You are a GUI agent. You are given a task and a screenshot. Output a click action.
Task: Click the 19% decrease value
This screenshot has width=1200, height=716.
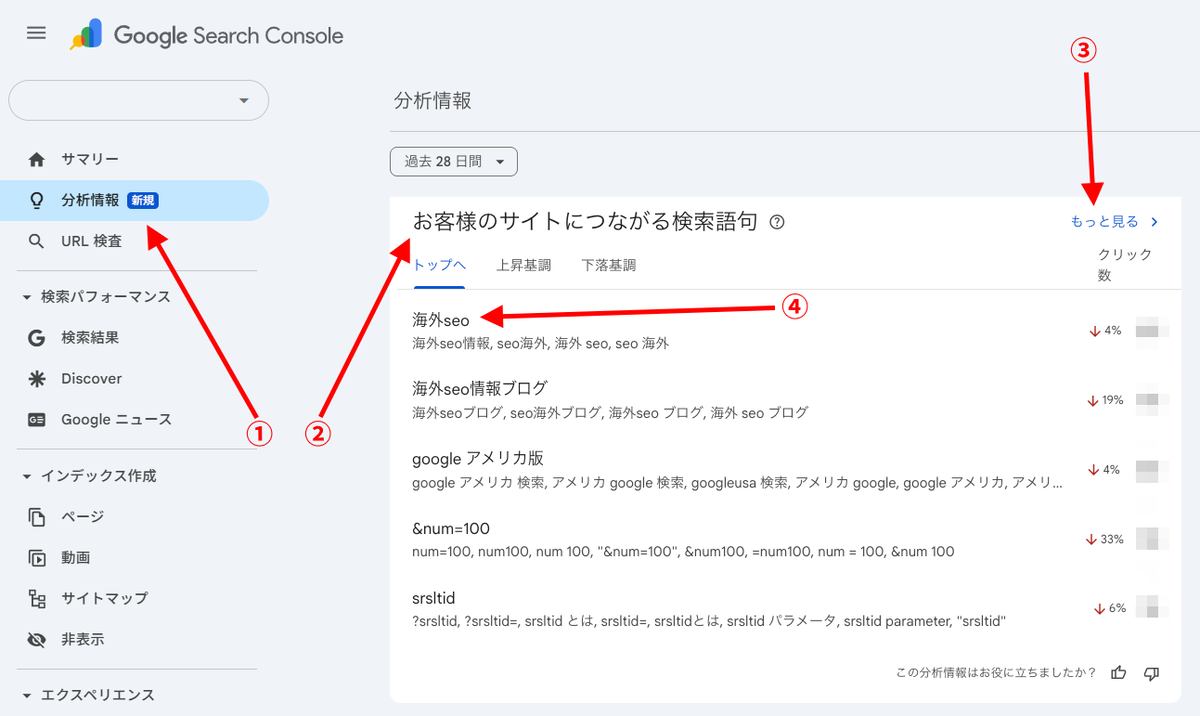coord(1105,400)
